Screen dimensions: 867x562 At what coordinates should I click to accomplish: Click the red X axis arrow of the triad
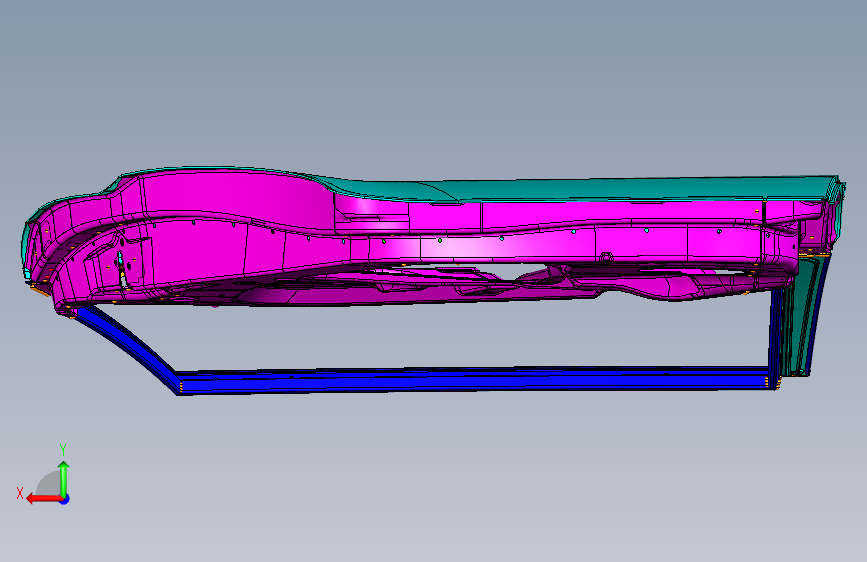tap(44, 499)
